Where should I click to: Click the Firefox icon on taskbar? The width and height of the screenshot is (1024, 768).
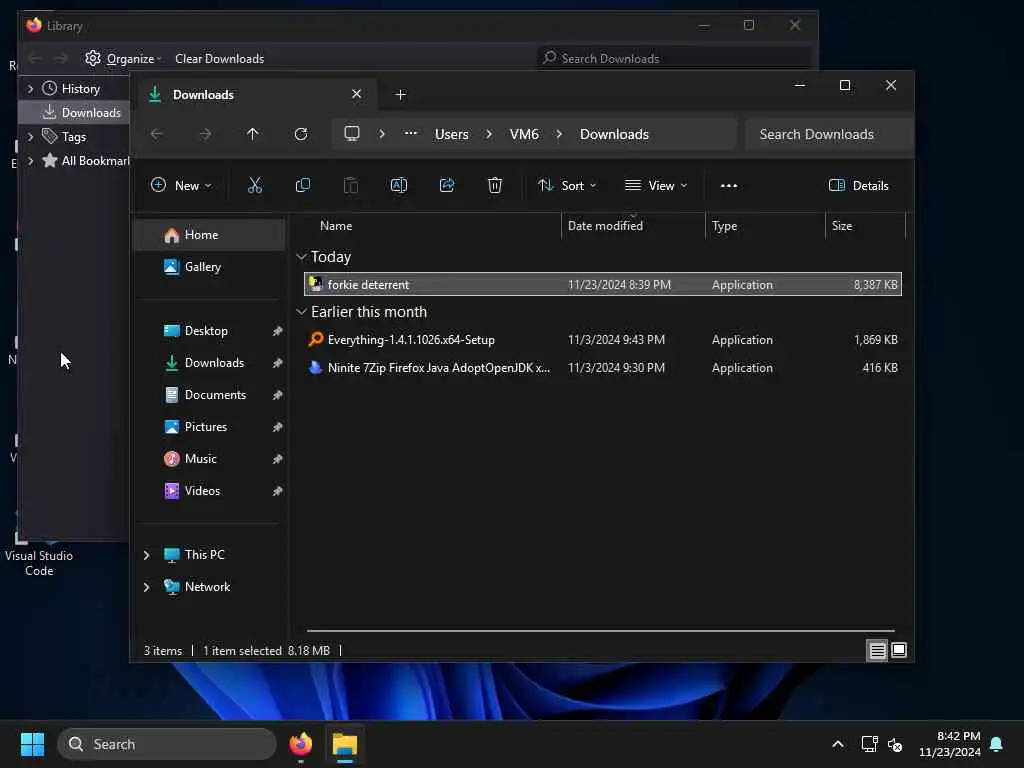[301, 744]
